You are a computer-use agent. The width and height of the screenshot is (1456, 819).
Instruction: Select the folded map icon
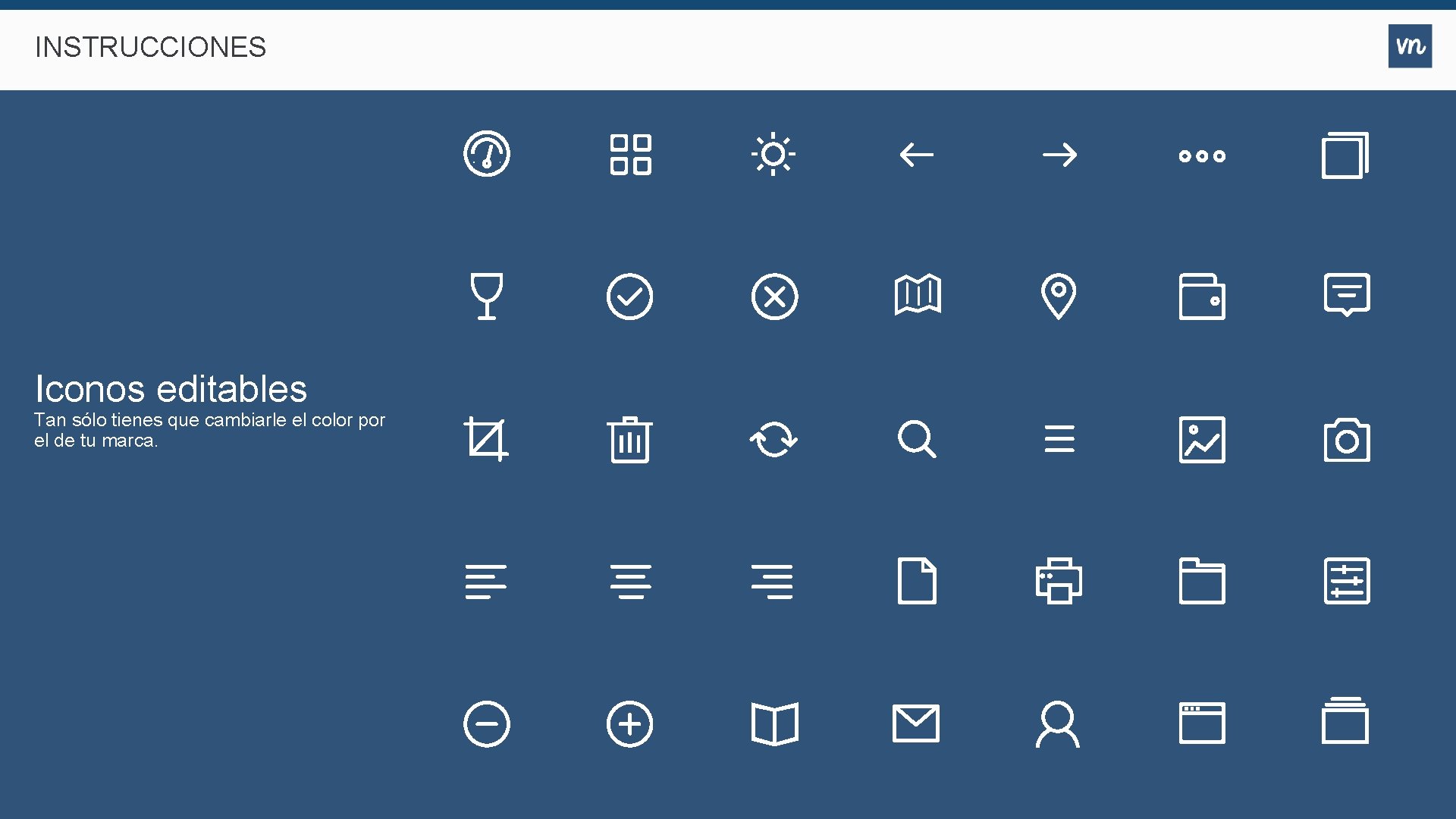[918, 295]
